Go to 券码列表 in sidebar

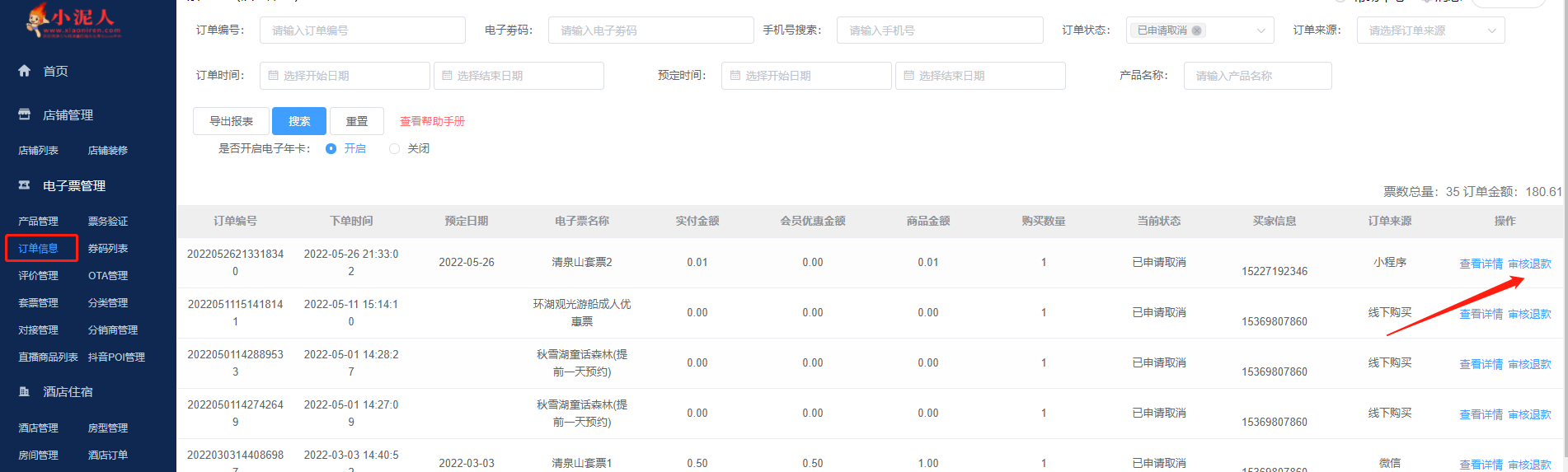tap(108, 248)
